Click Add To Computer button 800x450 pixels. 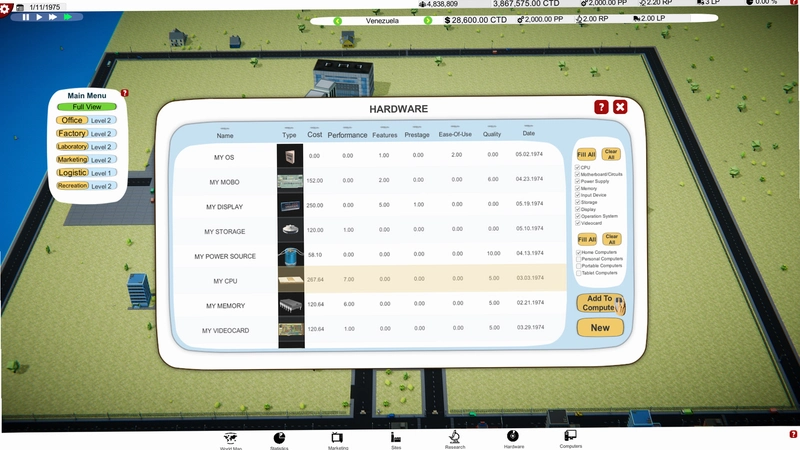601,303
